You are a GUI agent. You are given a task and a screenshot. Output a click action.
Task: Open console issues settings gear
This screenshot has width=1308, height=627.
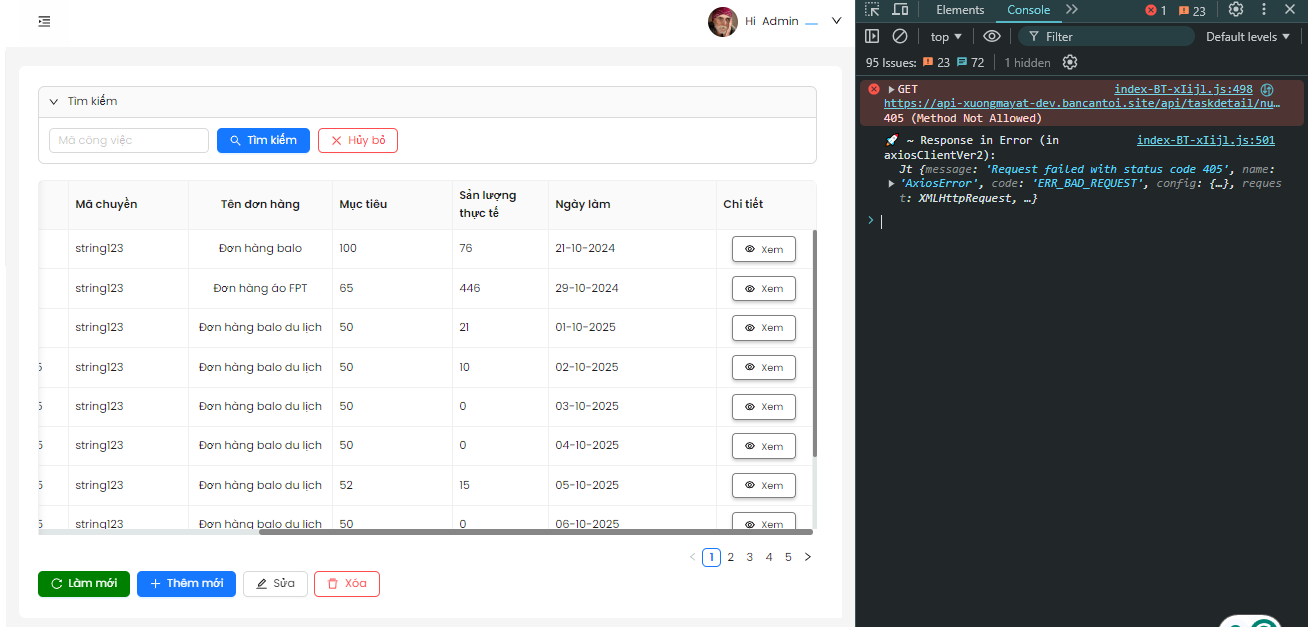coord(1070,62)
